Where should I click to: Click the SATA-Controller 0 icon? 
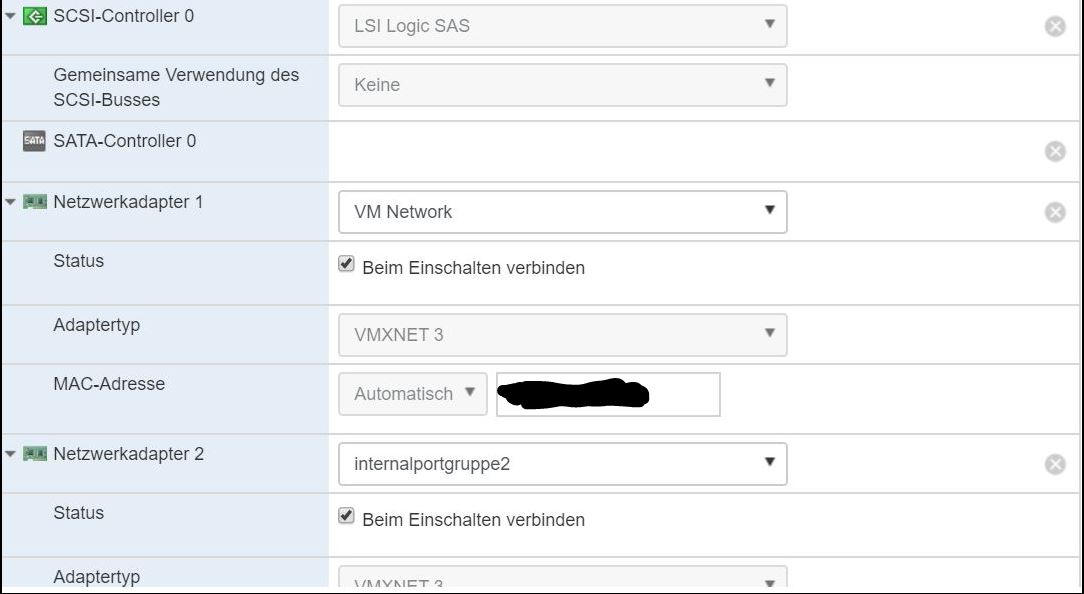tap(34, 142)
